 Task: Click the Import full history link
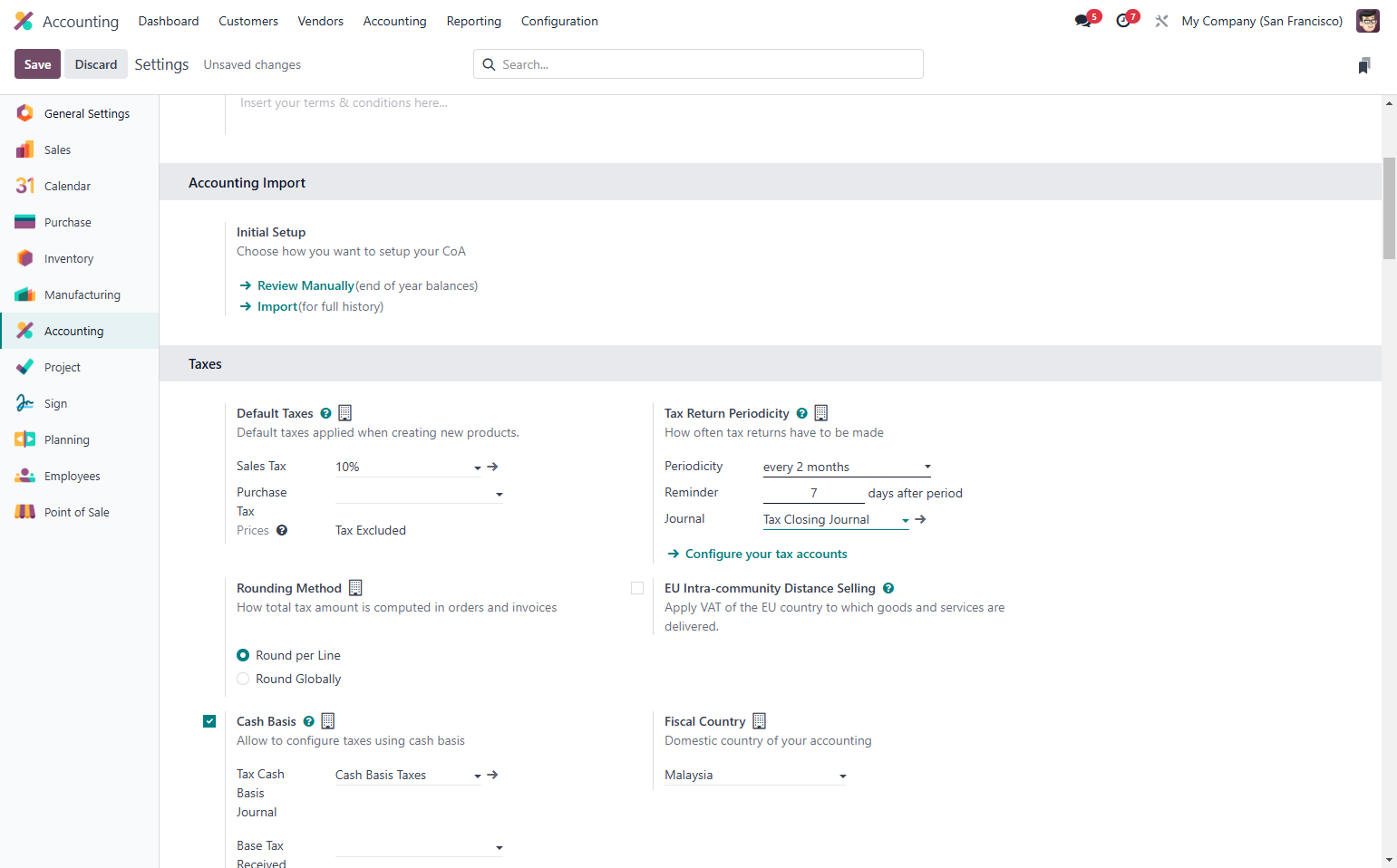point(277,306)
